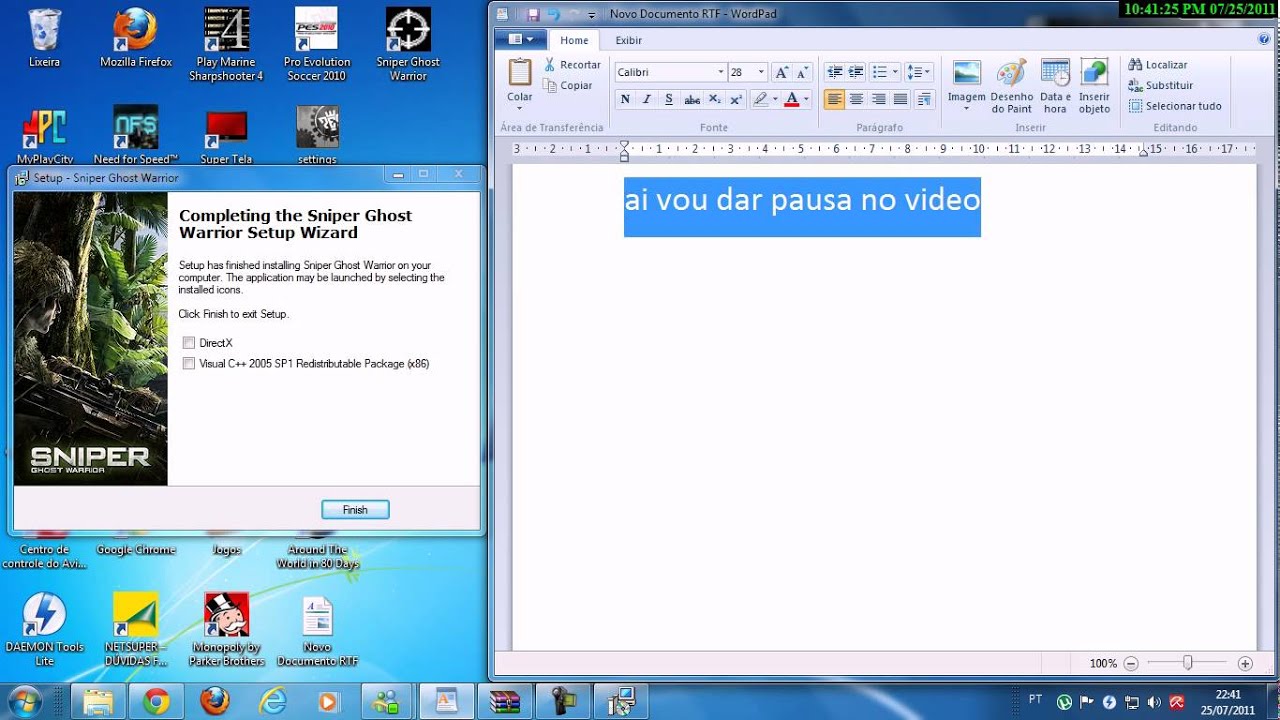Viewport: 1280px width, 720px height.
Task: Open Firefox from the taskbar
Action: click(x=214, y=702)
